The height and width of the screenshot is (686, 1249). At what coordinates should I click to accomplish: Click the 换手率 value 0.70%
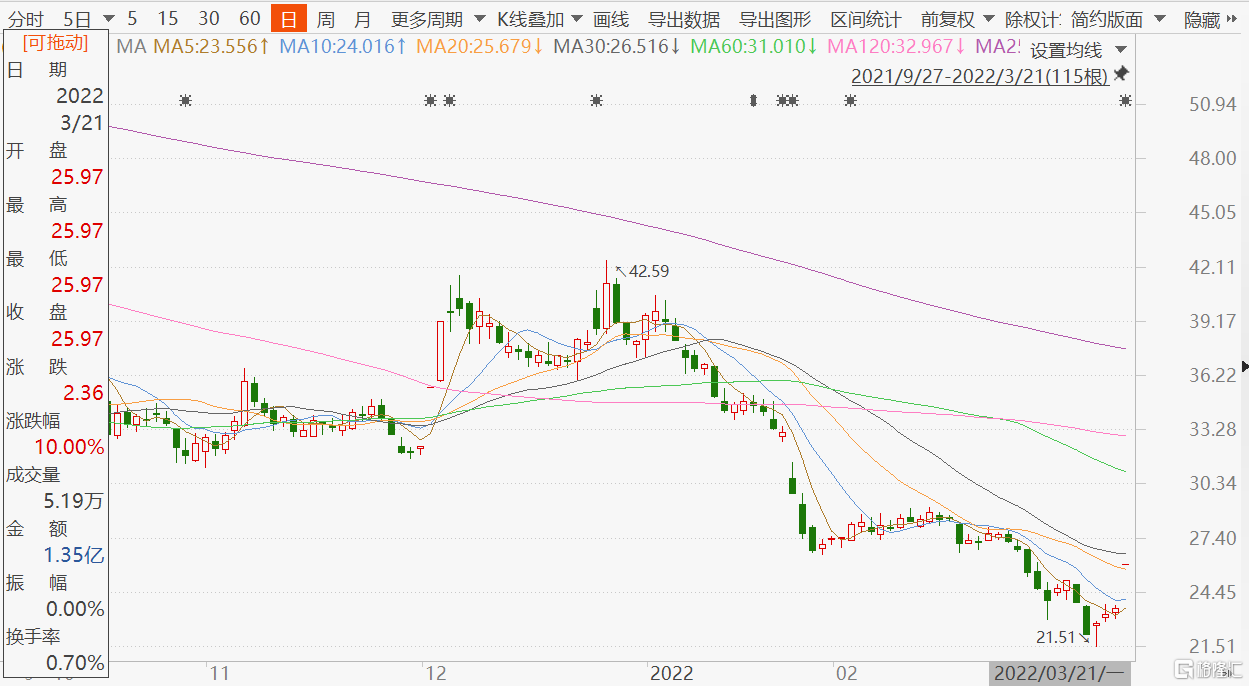click(x=75, y=663)
